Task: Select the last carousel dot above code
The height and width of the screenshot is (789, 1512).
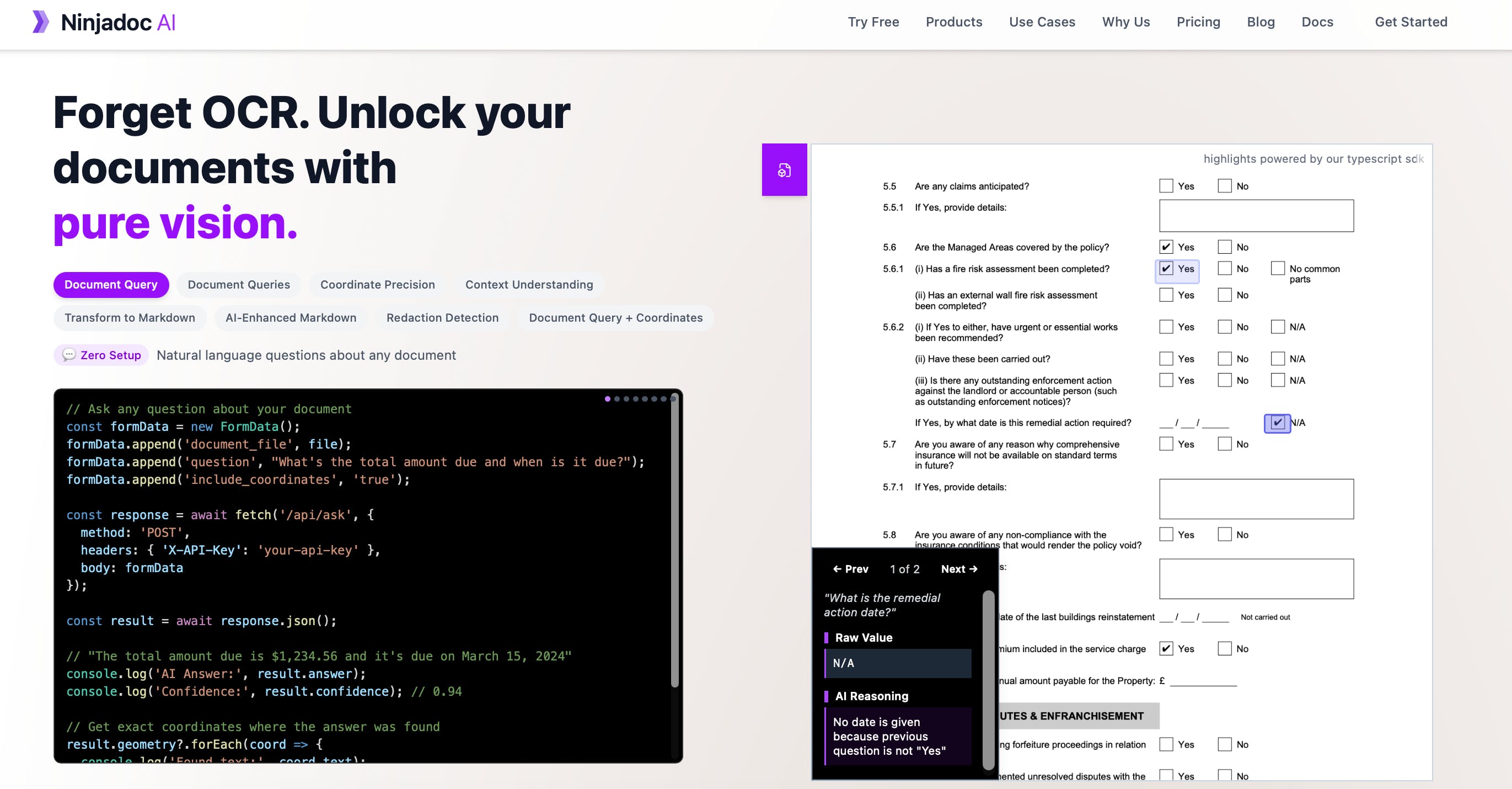Action: tap(673, 399)
